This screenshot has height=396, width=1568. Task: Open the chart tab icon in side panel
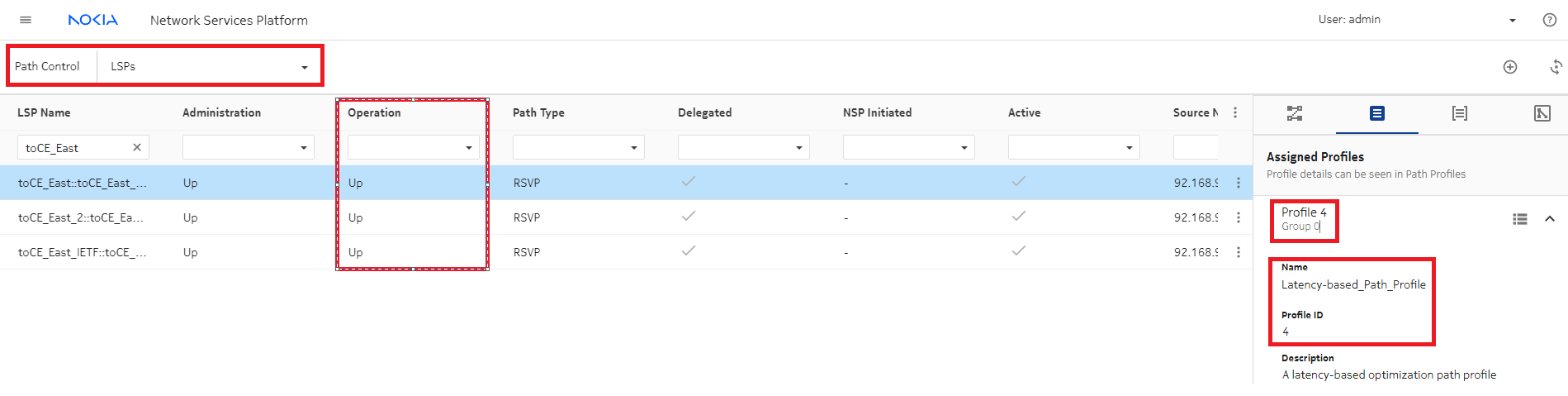click(1542, 113)
